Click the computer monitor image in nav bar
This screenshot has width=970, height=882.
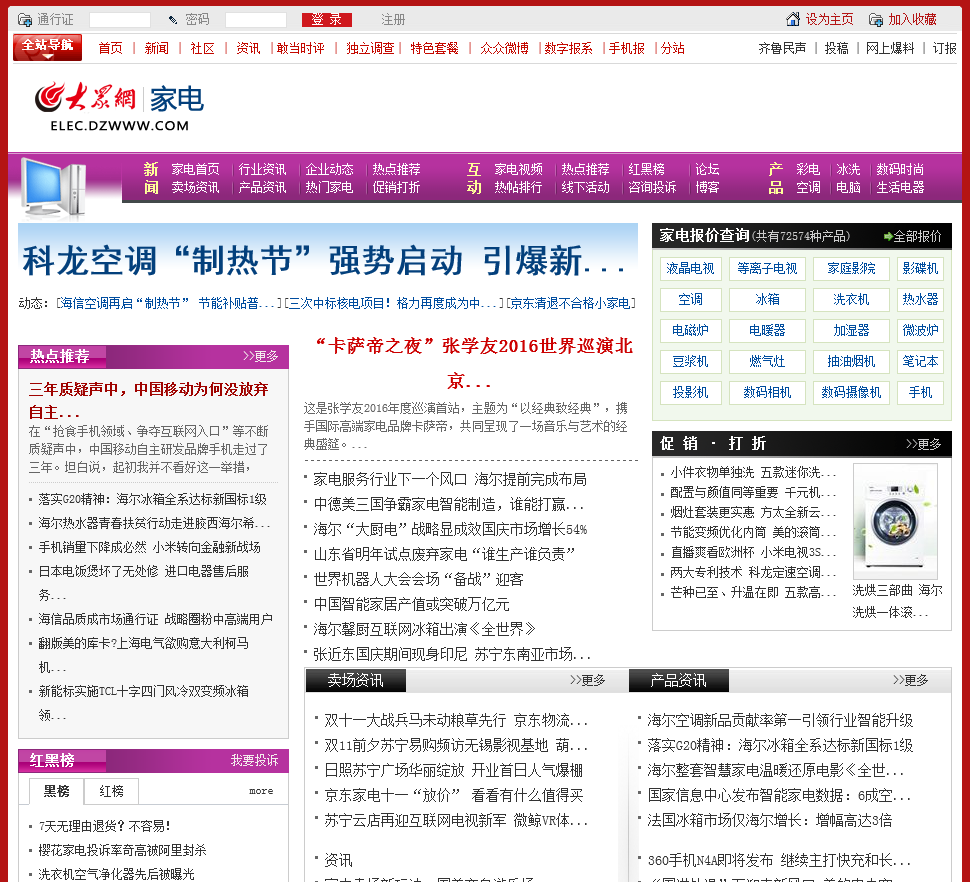[x=53, y=189]
